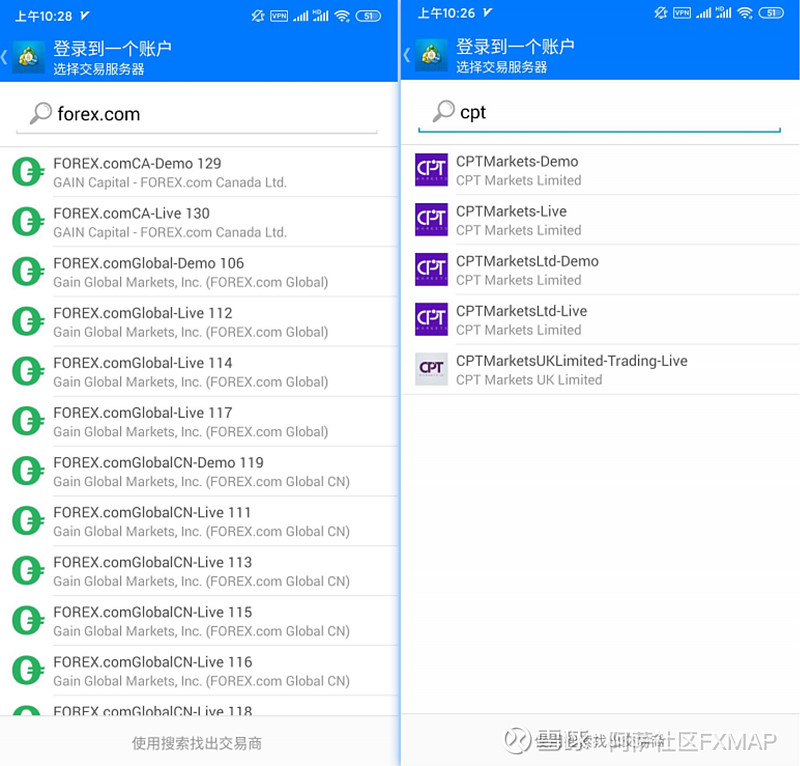Select server CPTMarkets-Demo
800x766 pixels.
click(601, 170)
